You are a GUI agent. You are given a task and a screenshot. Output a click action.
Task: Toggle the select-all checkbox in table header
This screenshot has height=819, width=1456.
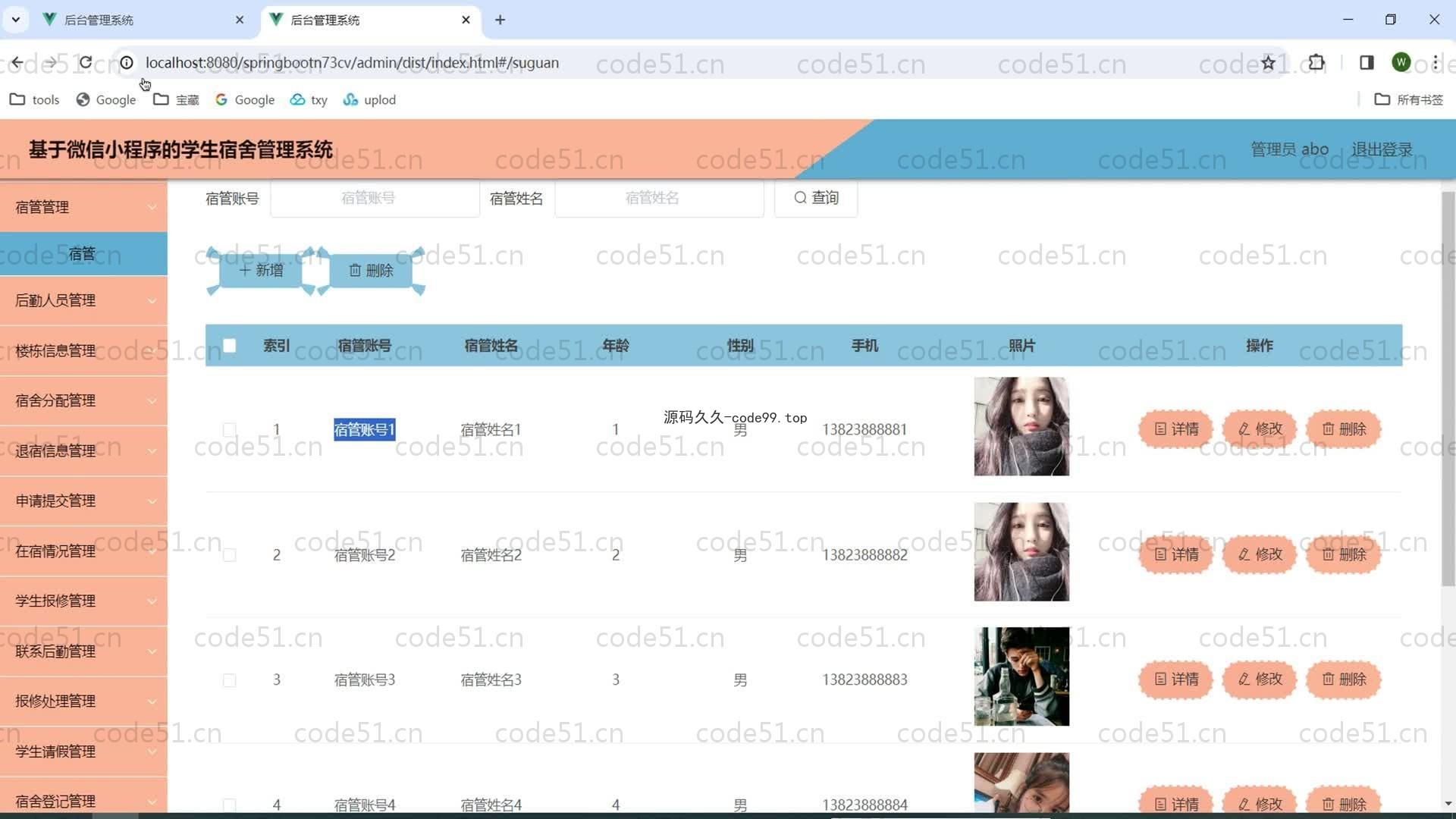pyautogui.click(x=229, y=346)
